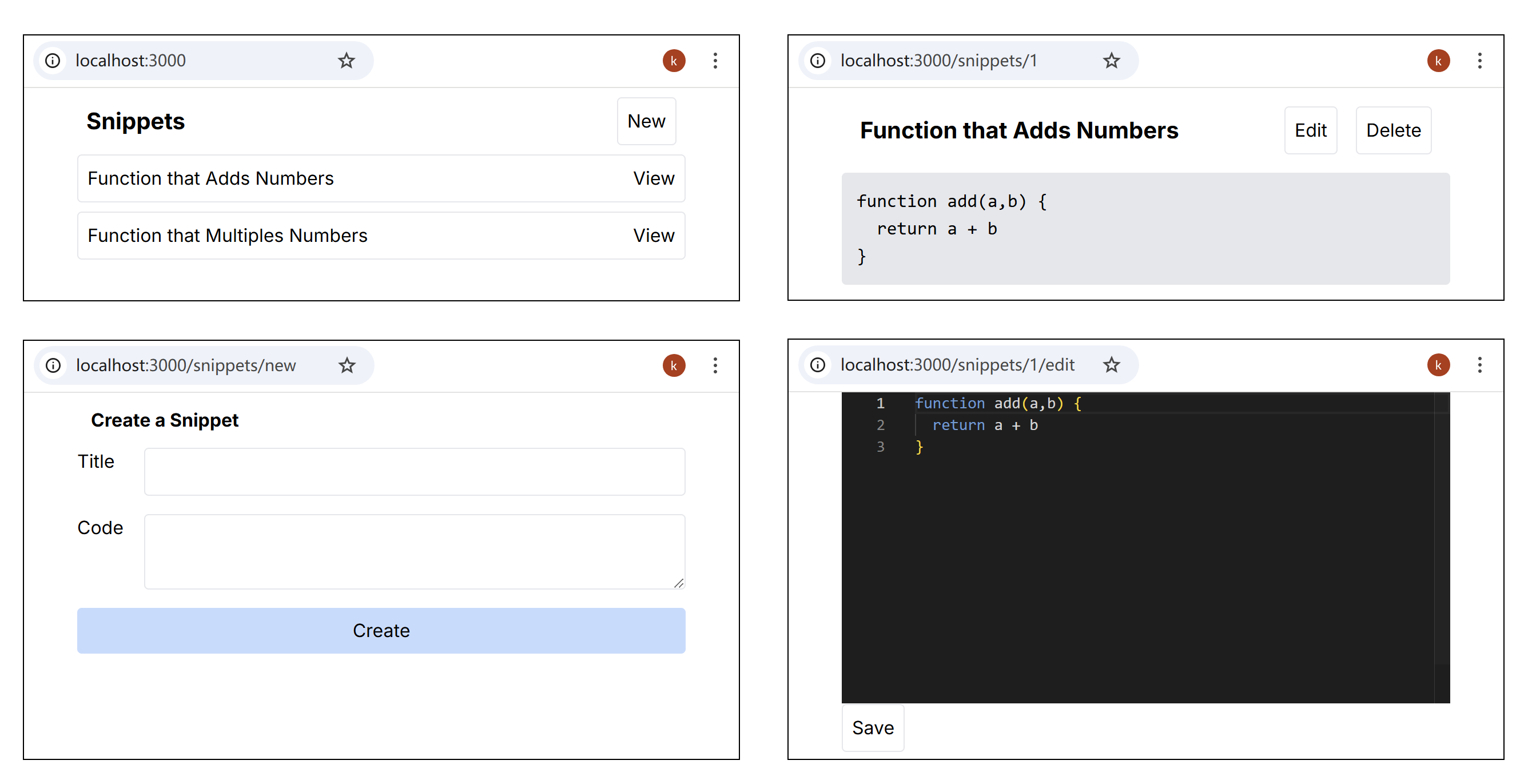Open three-dot menu in localhost:3000 home window
Viewport: 1532px width, 784px height.
coord(715,61)
